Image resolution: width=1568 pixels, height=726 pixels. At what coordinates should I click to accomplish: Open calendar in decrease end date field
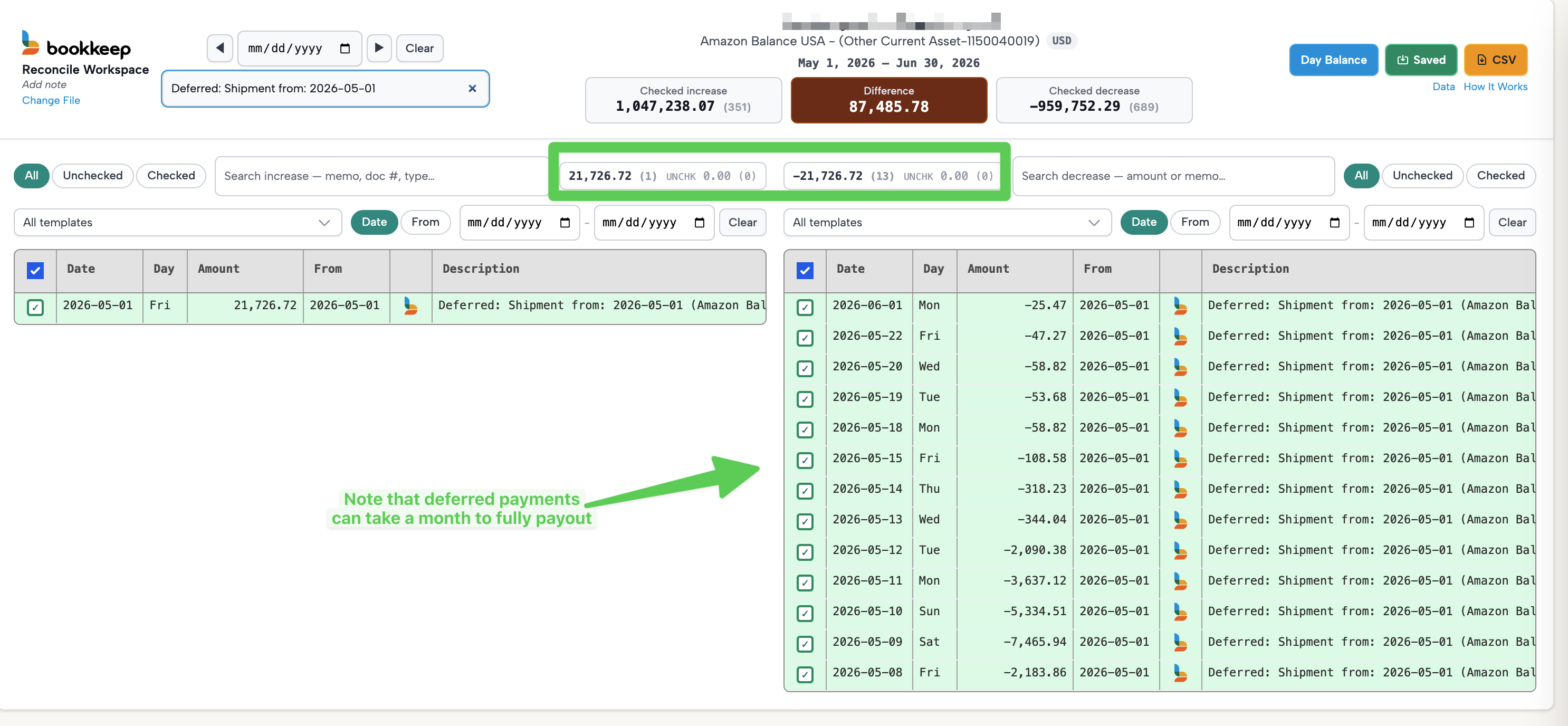[1469, 223]
